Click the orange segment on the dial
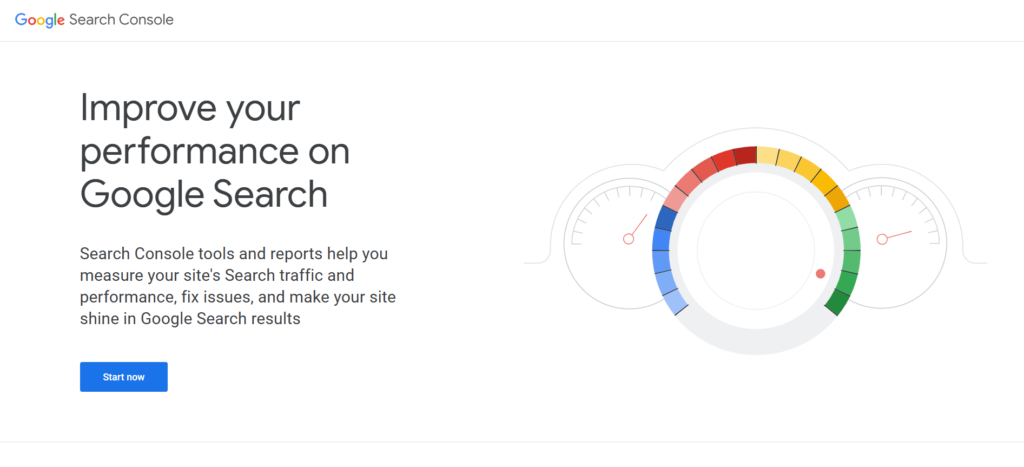Viewport: 1024px width, 467px height. click(837, 199)
